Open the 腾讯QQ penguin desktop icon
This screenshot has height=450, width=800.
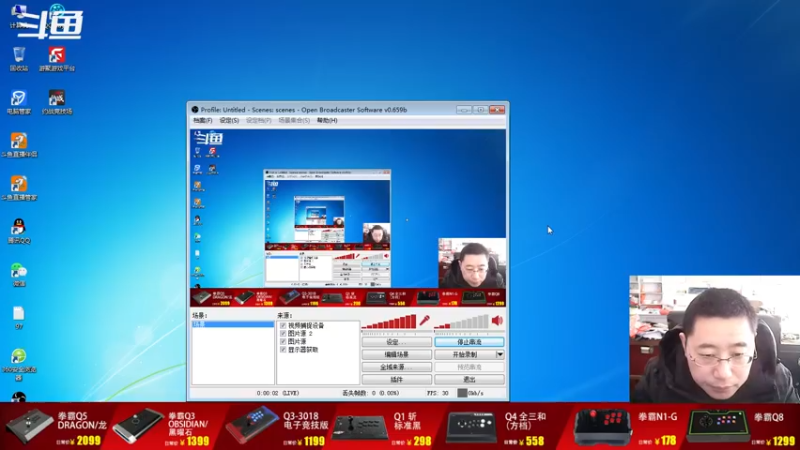[19, 231]
